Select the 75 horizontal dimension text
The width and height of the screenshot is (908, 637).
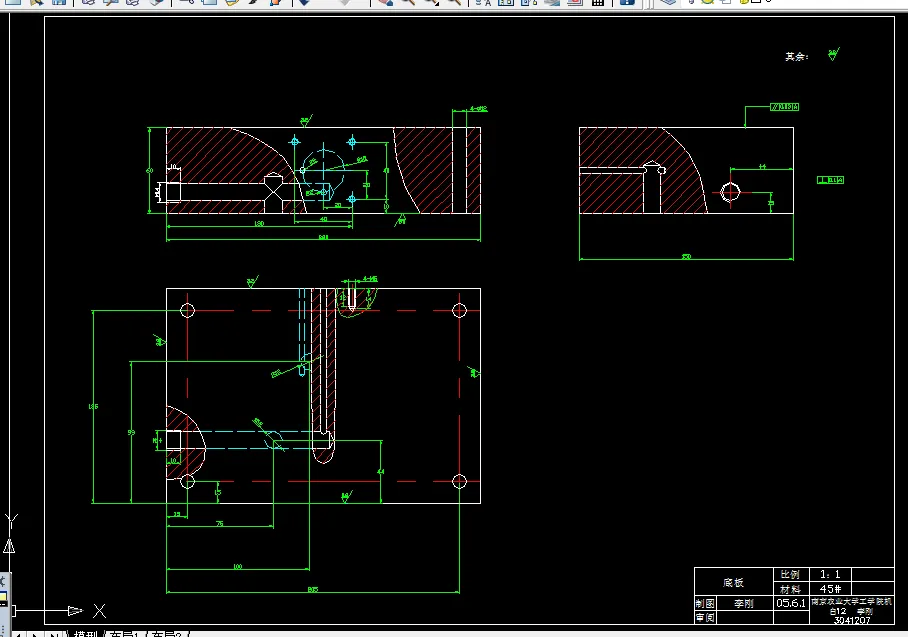click(x=219, y=523)
